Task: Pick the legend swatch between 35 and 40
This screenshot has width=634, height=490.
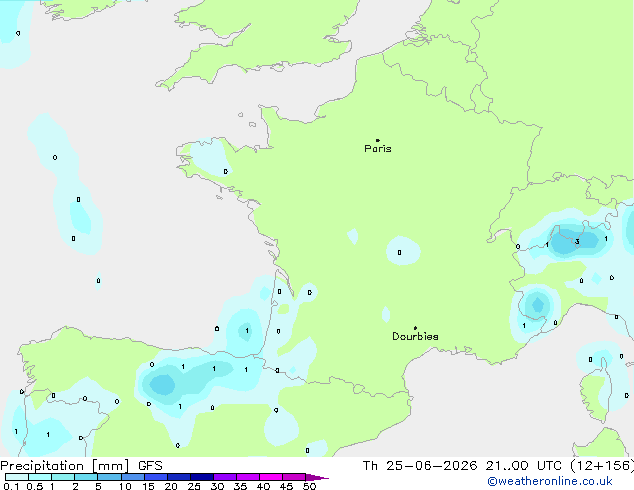Action: click(x=248, y=477)
